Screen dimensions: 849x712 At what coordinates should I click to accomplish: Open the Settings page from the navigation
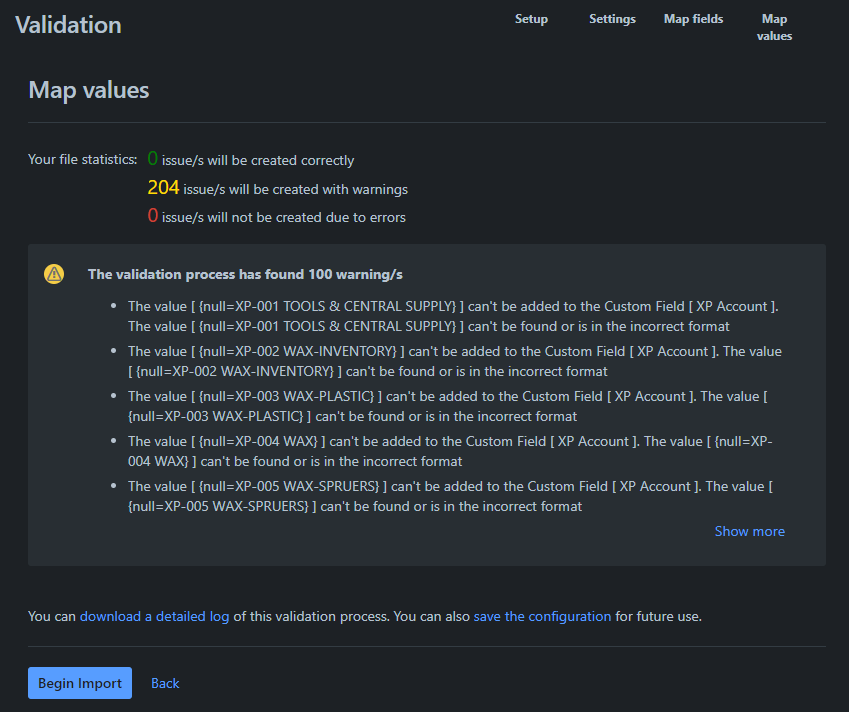(x=612, y=19)
